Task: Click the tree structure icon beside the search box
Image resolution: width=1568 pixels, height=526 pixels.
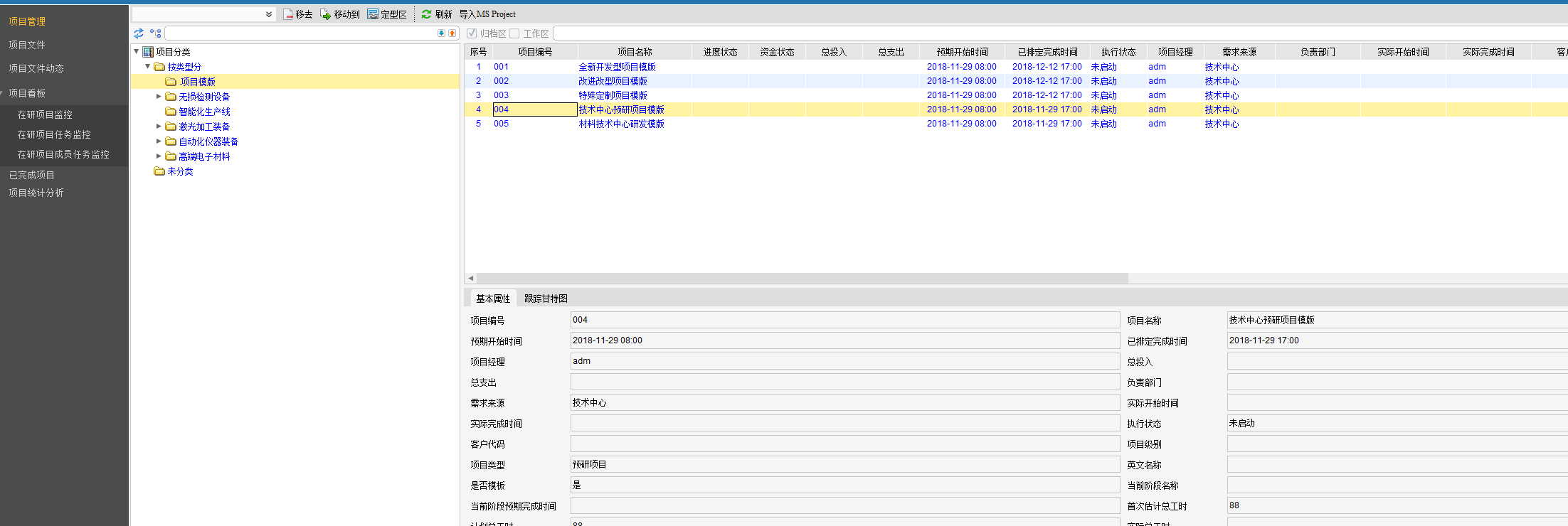Action: coord(155,33)
